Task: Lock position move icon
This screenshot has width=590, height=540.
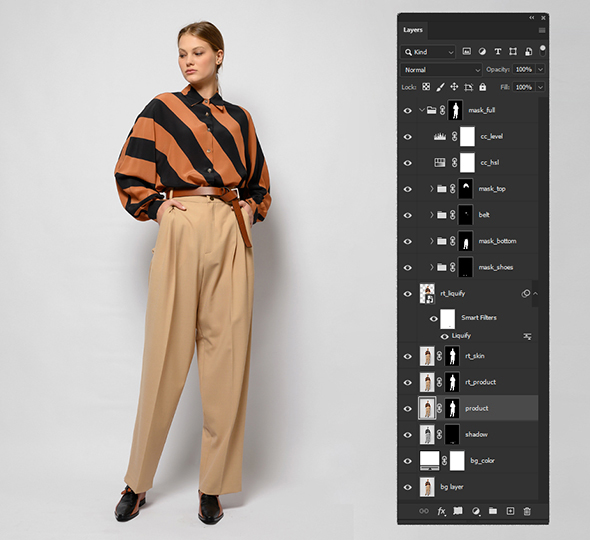Action: coord(454,87)
